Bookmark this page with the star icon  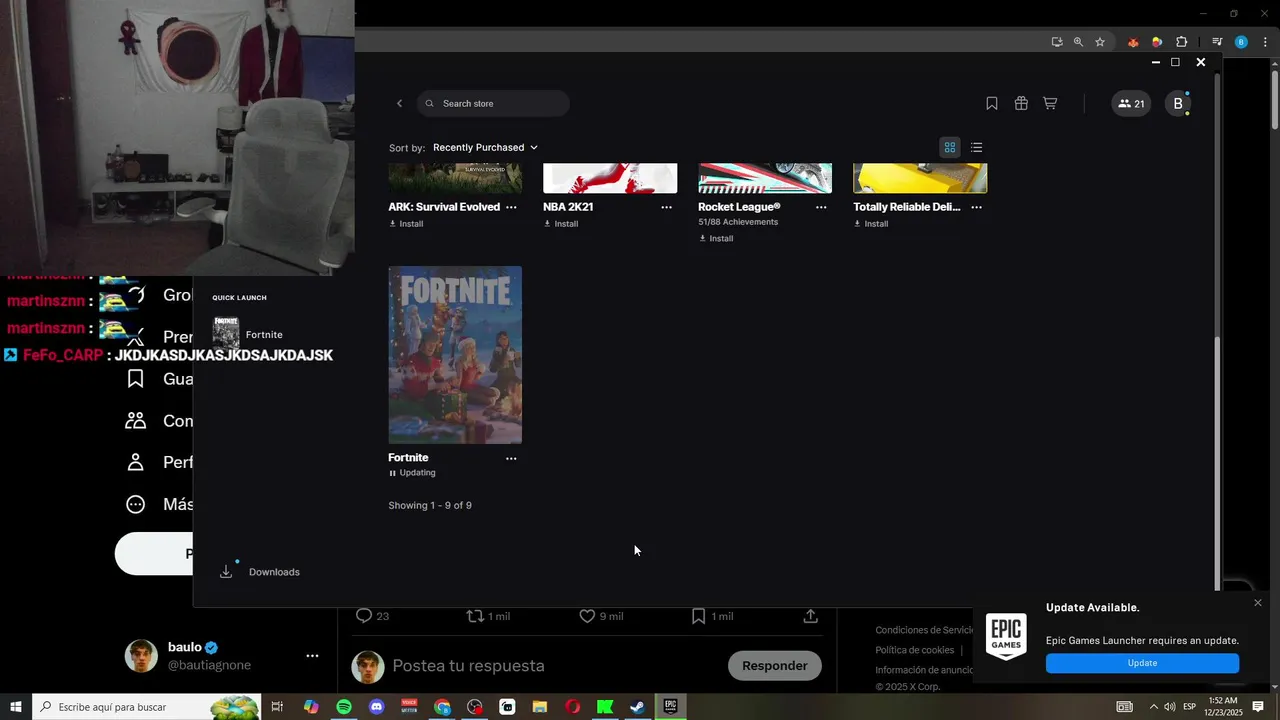pyautogui.click(x=1100, y=42)
